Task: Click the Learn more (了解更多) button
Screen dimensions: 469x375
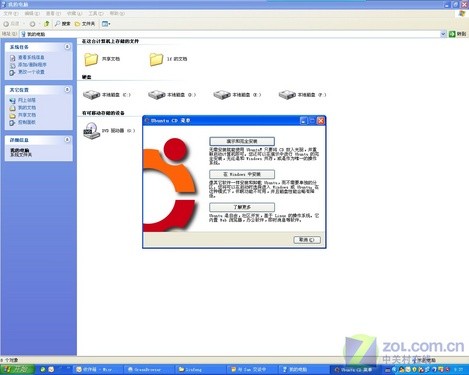Action: tap(242, 207)
